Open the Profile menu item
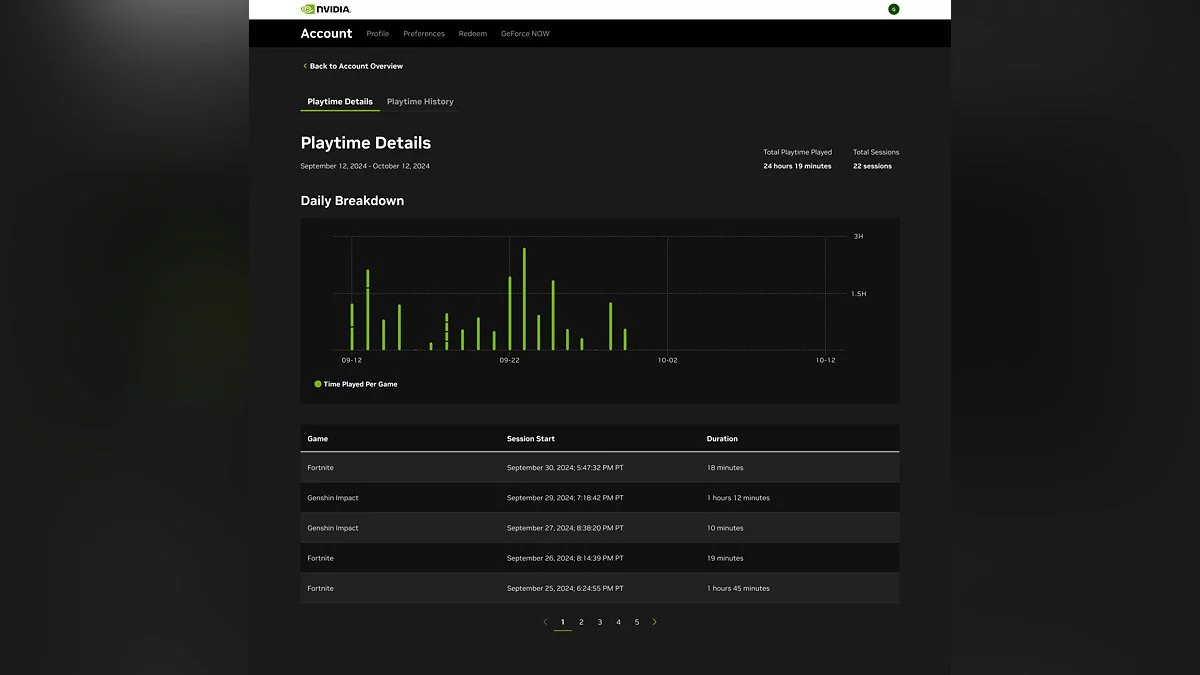 377,34
